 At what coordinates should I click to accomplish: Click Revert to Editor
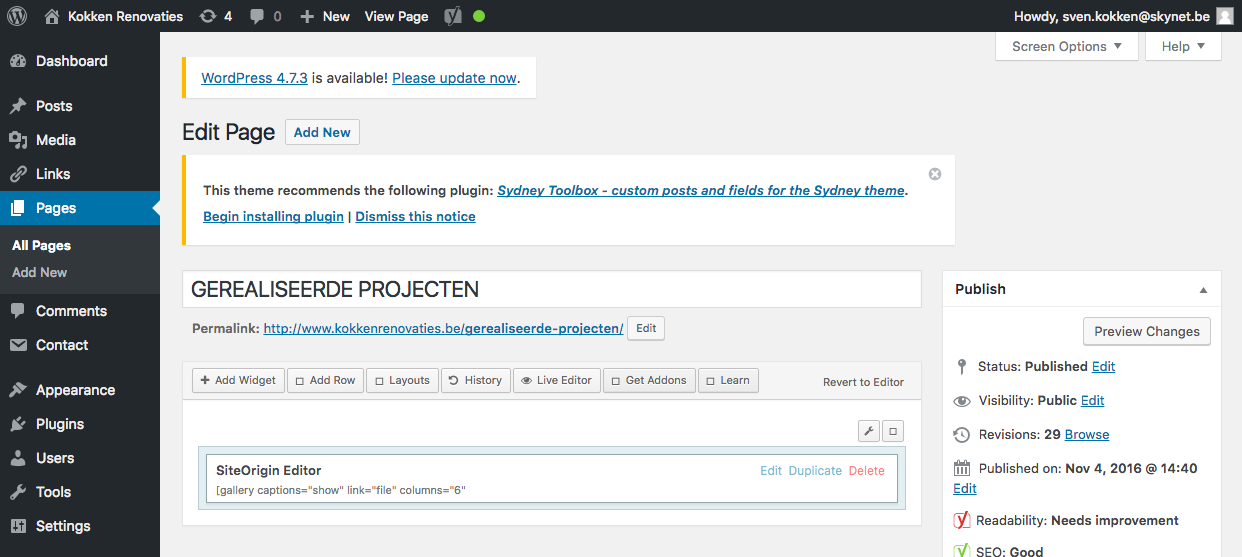point(863,382)
